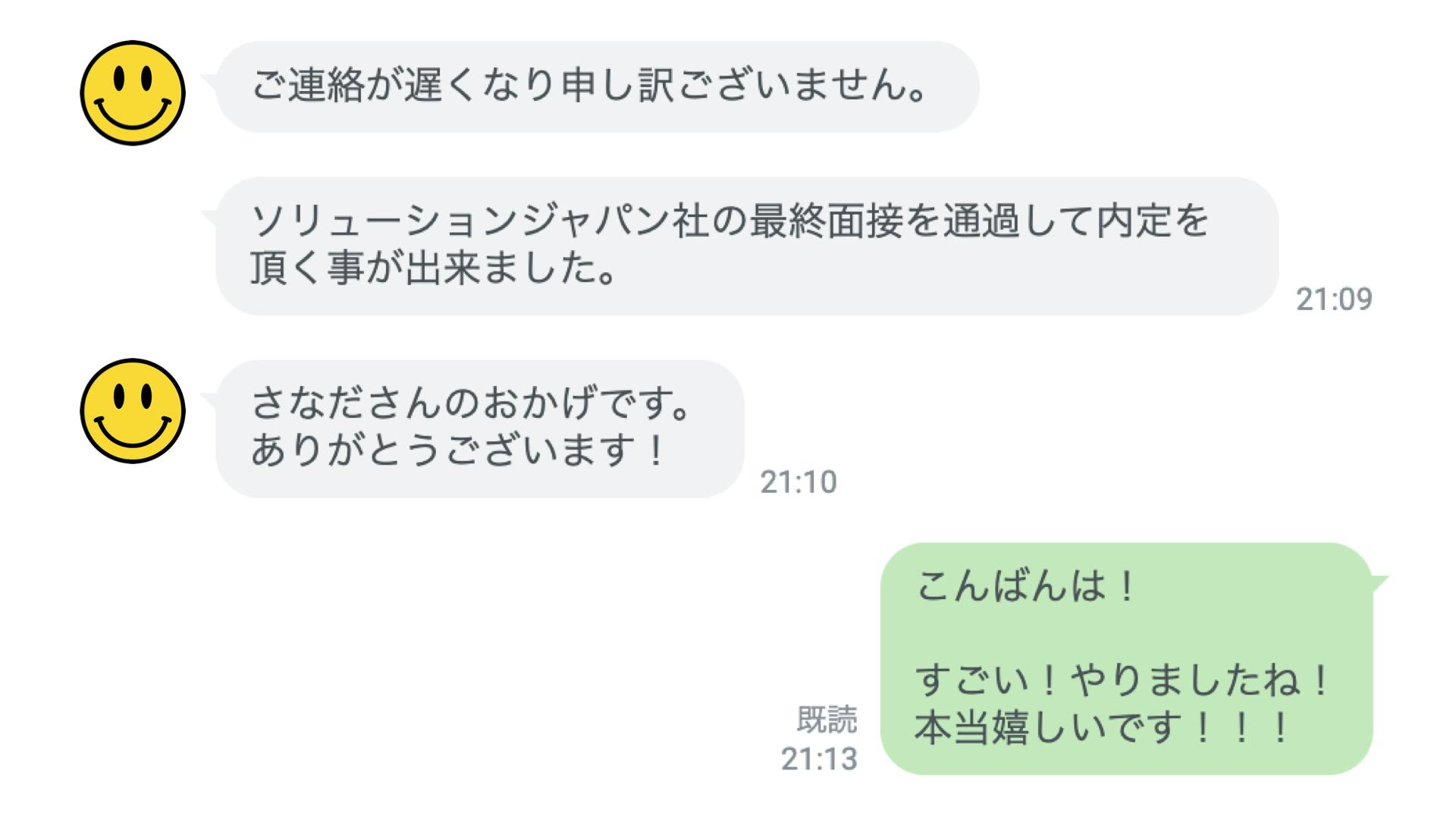Click the 21:09 timestamp

(1334, 300)
